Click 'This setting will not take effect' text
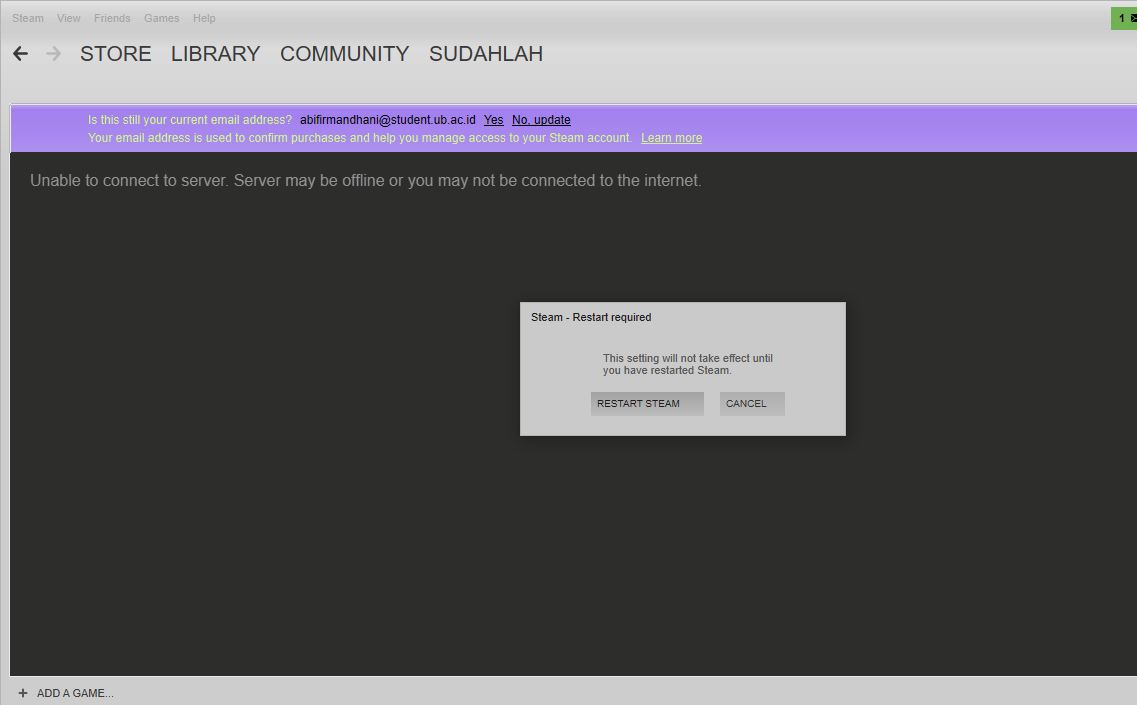This screenshot has width=1137, height=705. click(x=687, y=364)
